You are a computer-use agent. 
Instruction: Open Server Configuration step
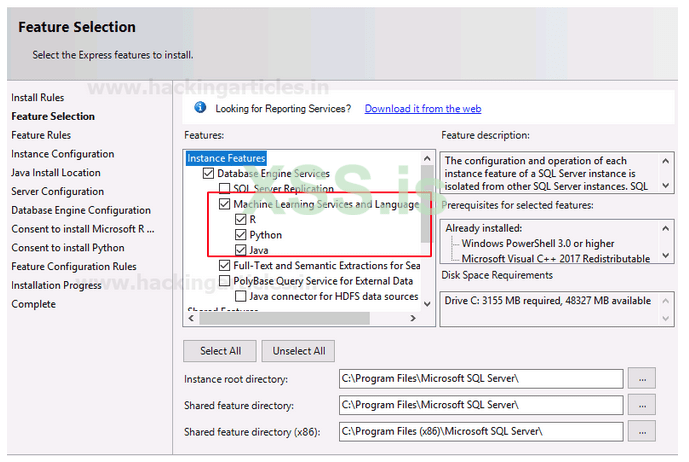(x=58, y=192)
